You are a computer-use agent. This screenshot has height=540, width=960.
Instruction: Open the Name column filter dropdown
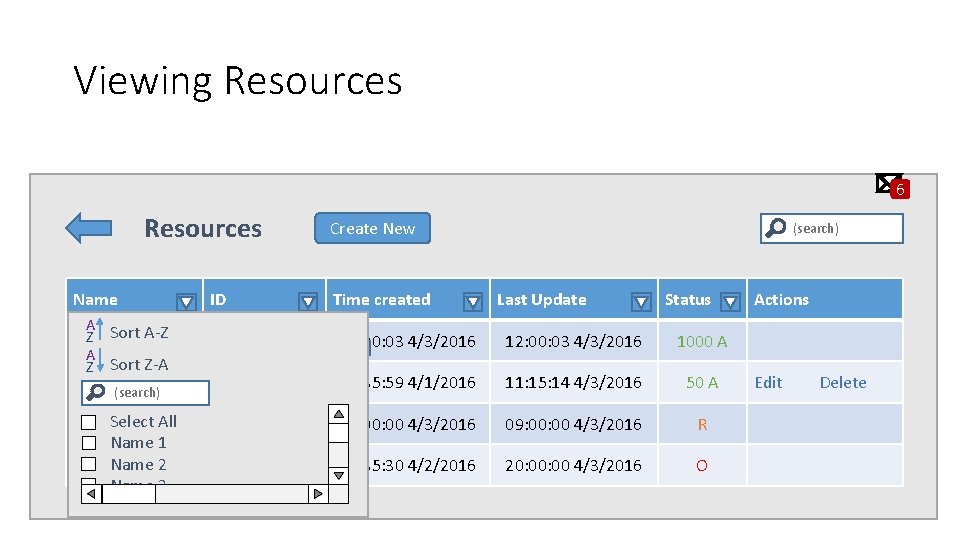(x=186, y=301)
